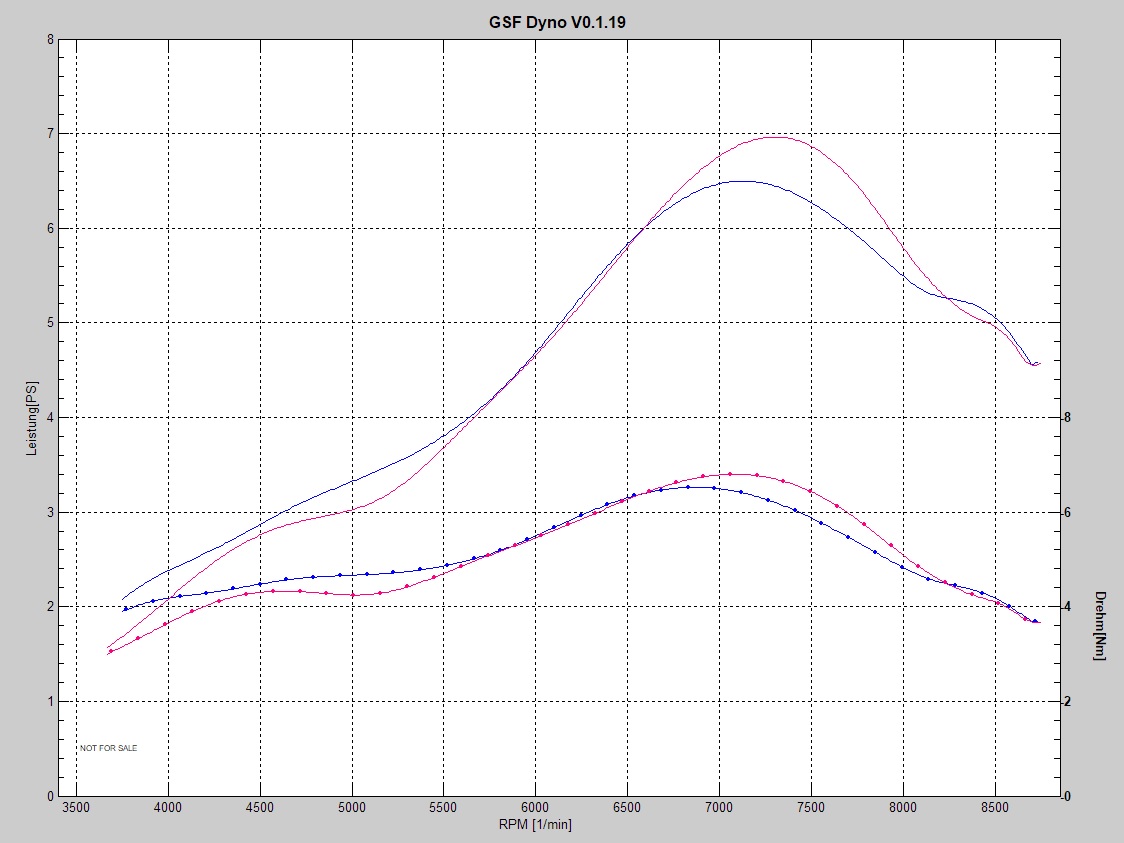Click the 2 tick label on the Drehm axis
1124x843 pixels.
[x=1068, y=702]
